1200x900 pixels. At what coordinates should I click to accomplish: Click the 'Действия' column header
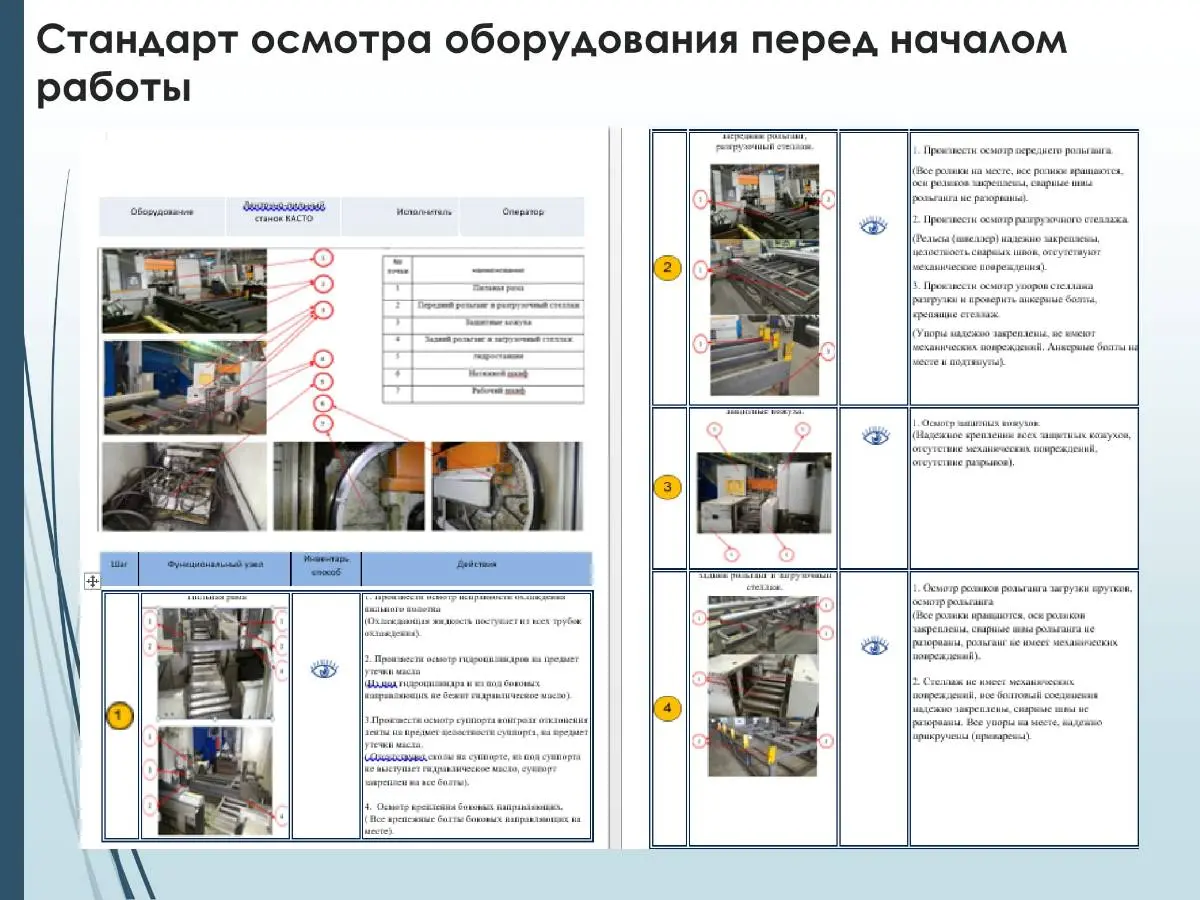476,564
